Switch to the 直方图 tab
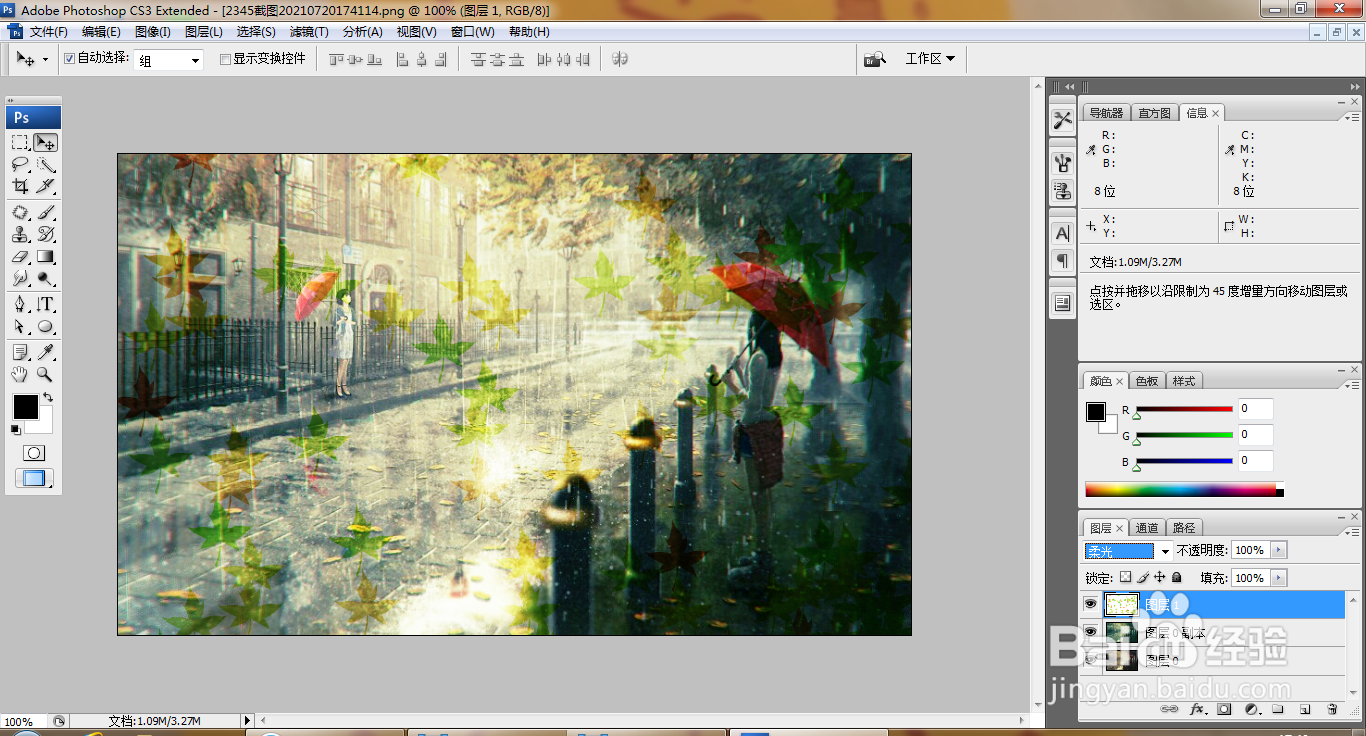Screen dimensions: 1366x736 [1154, 113]
